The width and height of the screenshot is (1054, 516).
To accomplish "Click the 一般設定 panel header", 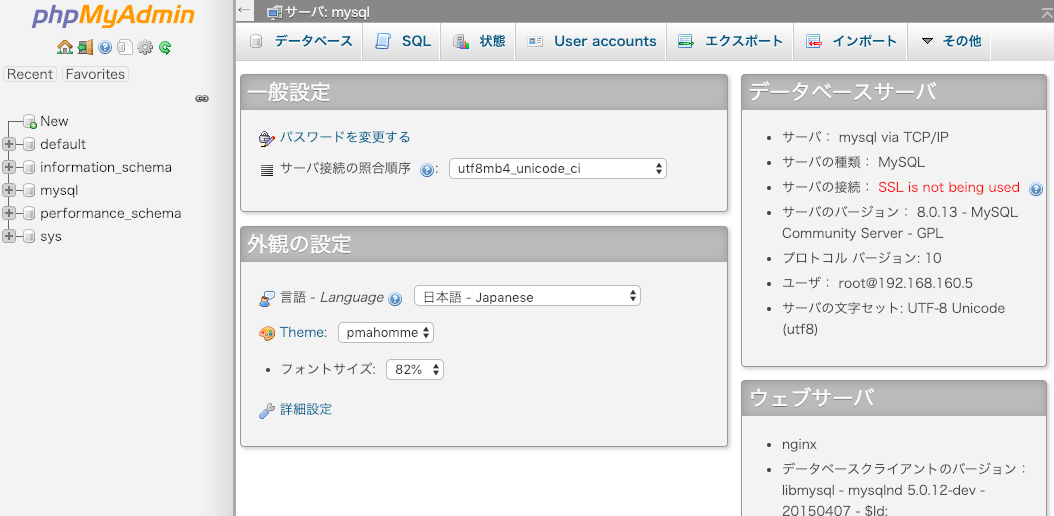I will pos(484,93).
